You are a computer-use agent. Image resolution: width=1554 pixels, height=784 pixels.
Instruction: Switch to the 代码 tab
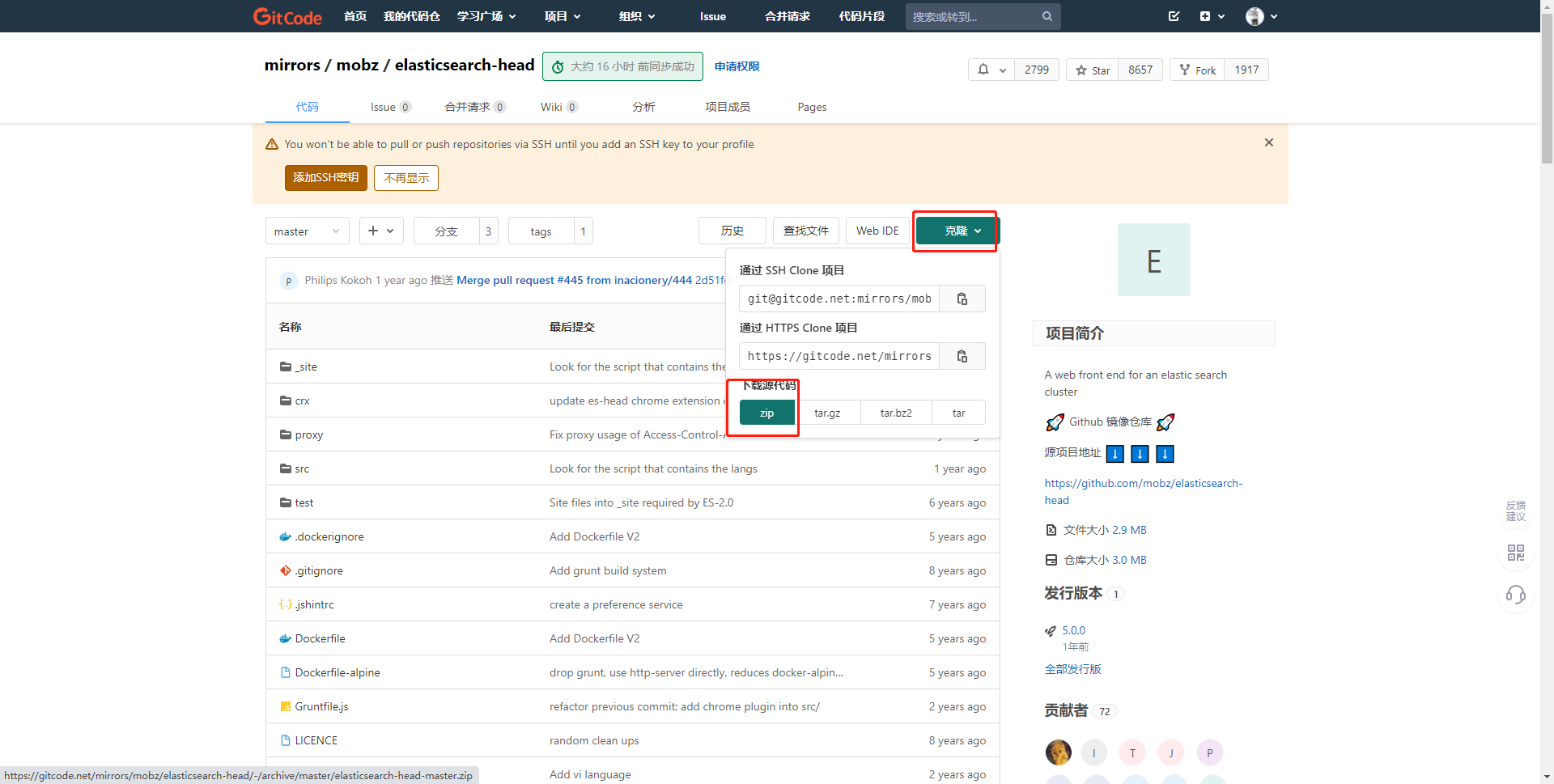click(x=308, y=107)
